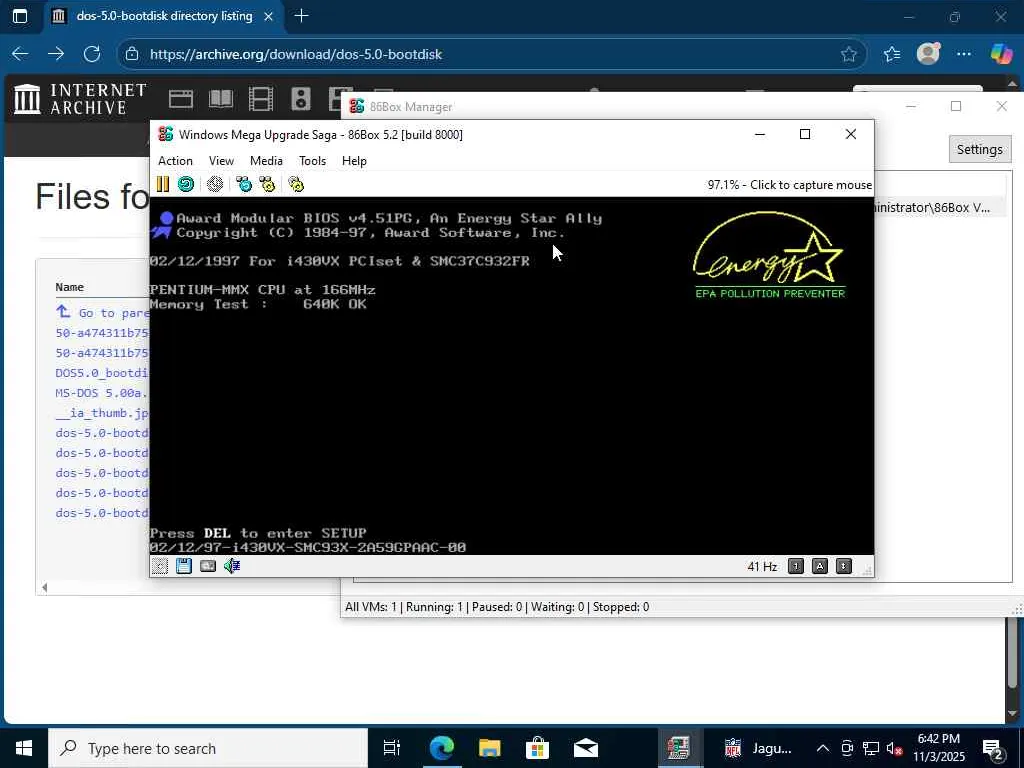Viewport: 1024px width, 768px height.
Task: Click the Name column header
Action: (x=69, y=287)
